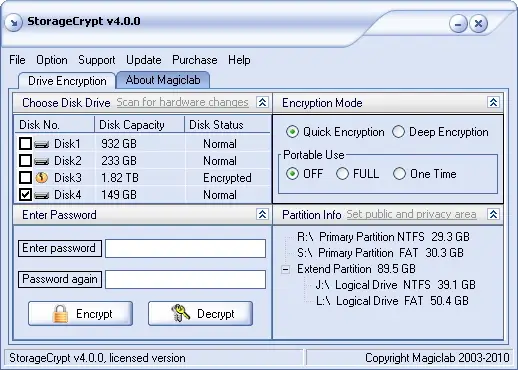Click the 1.82 TB capacity cell
Screen dimensions: 518x370
[120, 178]
